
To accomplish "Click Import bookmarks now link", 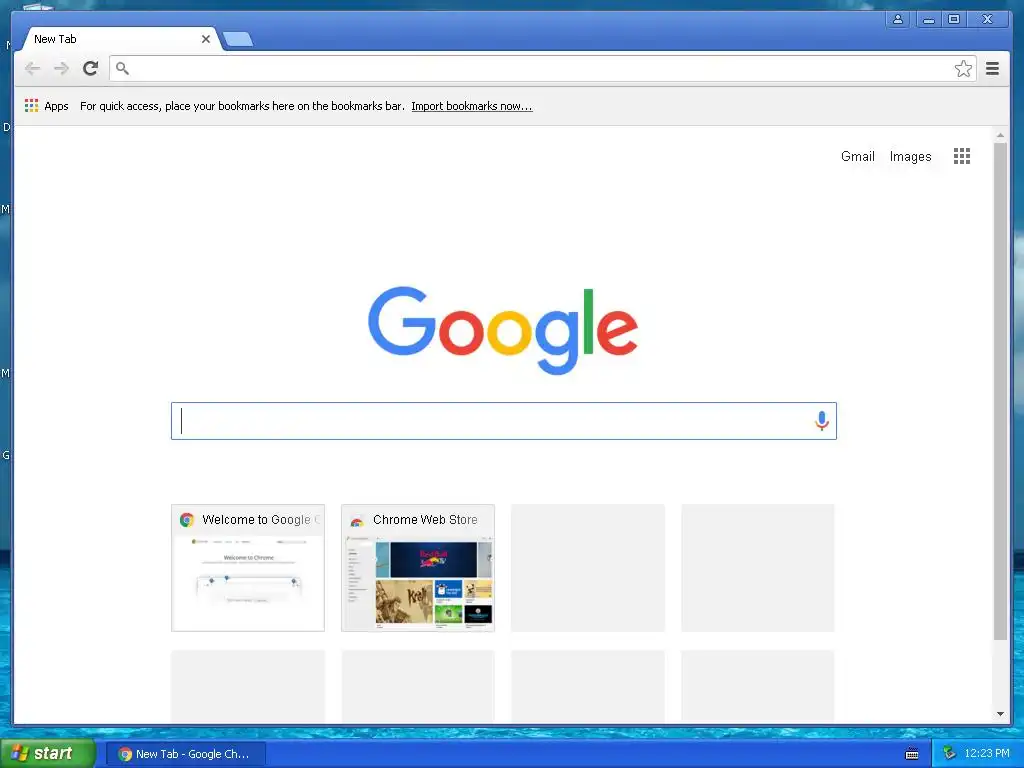I will pos(472,106).
